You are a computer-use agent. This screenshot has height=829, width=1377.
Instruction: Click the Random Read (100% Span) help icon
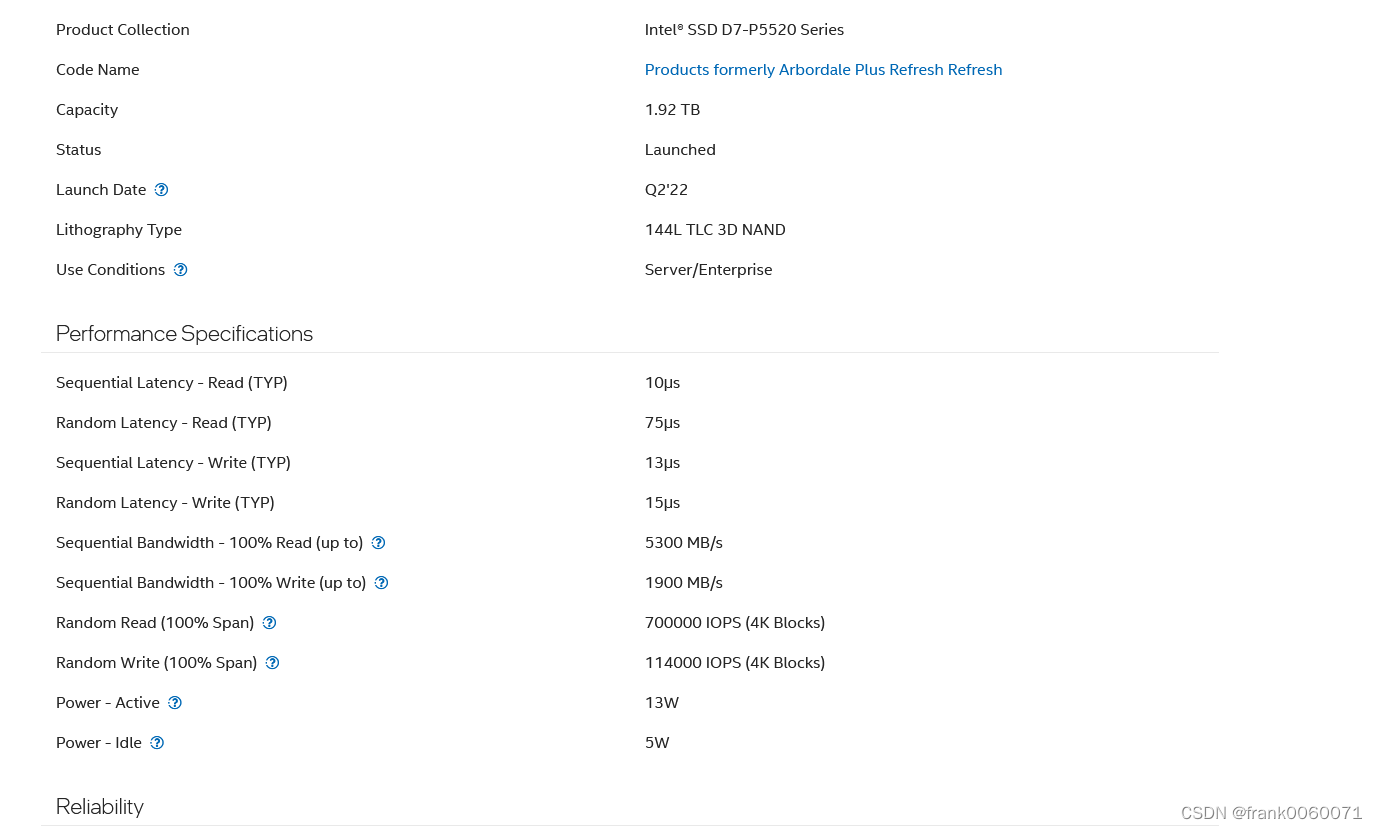269,623
